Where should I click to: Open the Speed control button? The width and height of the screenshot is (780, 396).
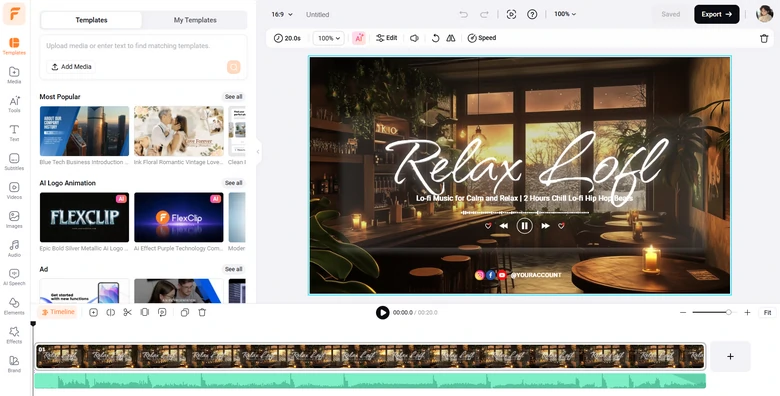(x=482, y=38)
